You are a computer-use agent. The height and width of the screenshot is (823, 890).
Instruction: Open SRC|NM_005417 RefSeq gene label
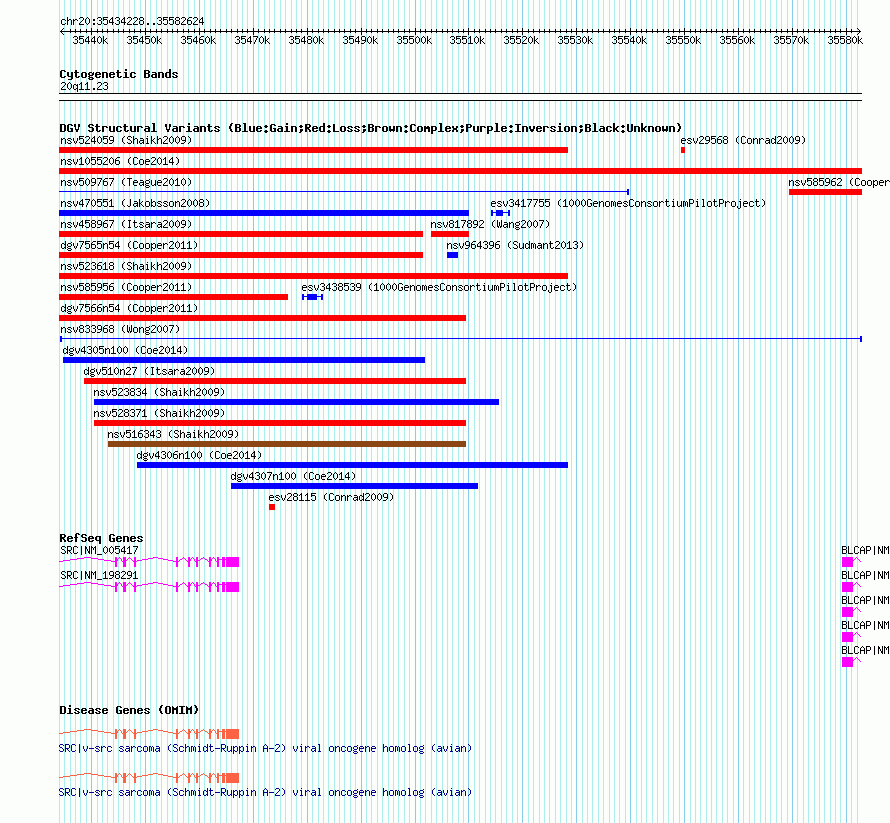pyautogui.click(x=99, y=550)
